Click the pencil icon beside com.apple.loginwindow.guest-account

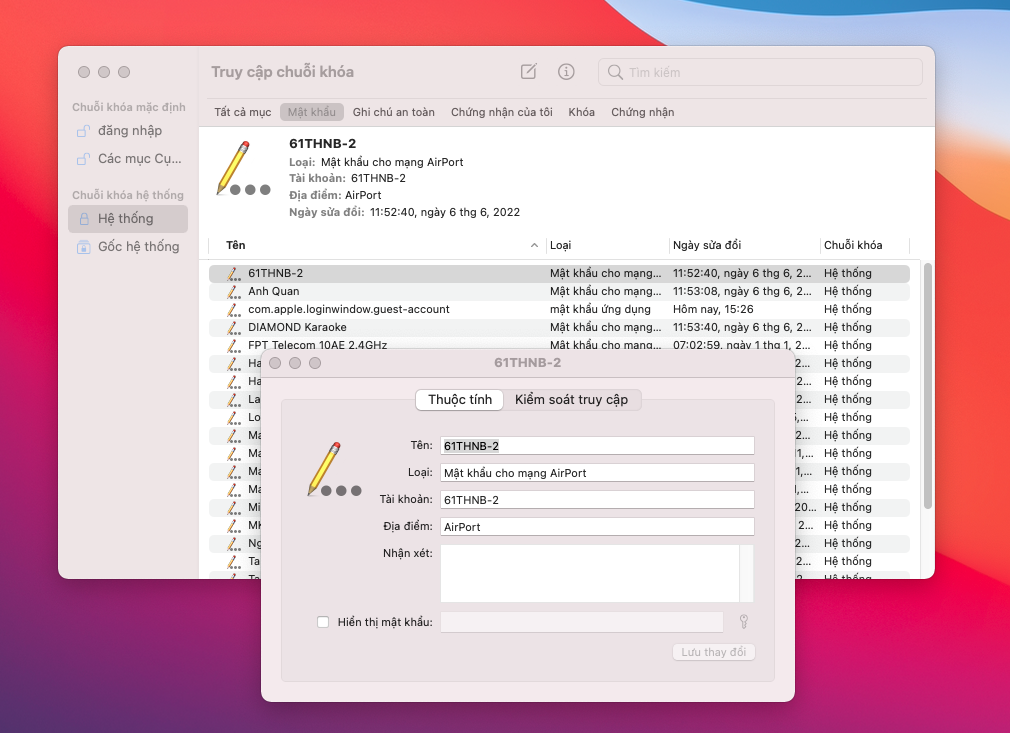tap(234, 310)
